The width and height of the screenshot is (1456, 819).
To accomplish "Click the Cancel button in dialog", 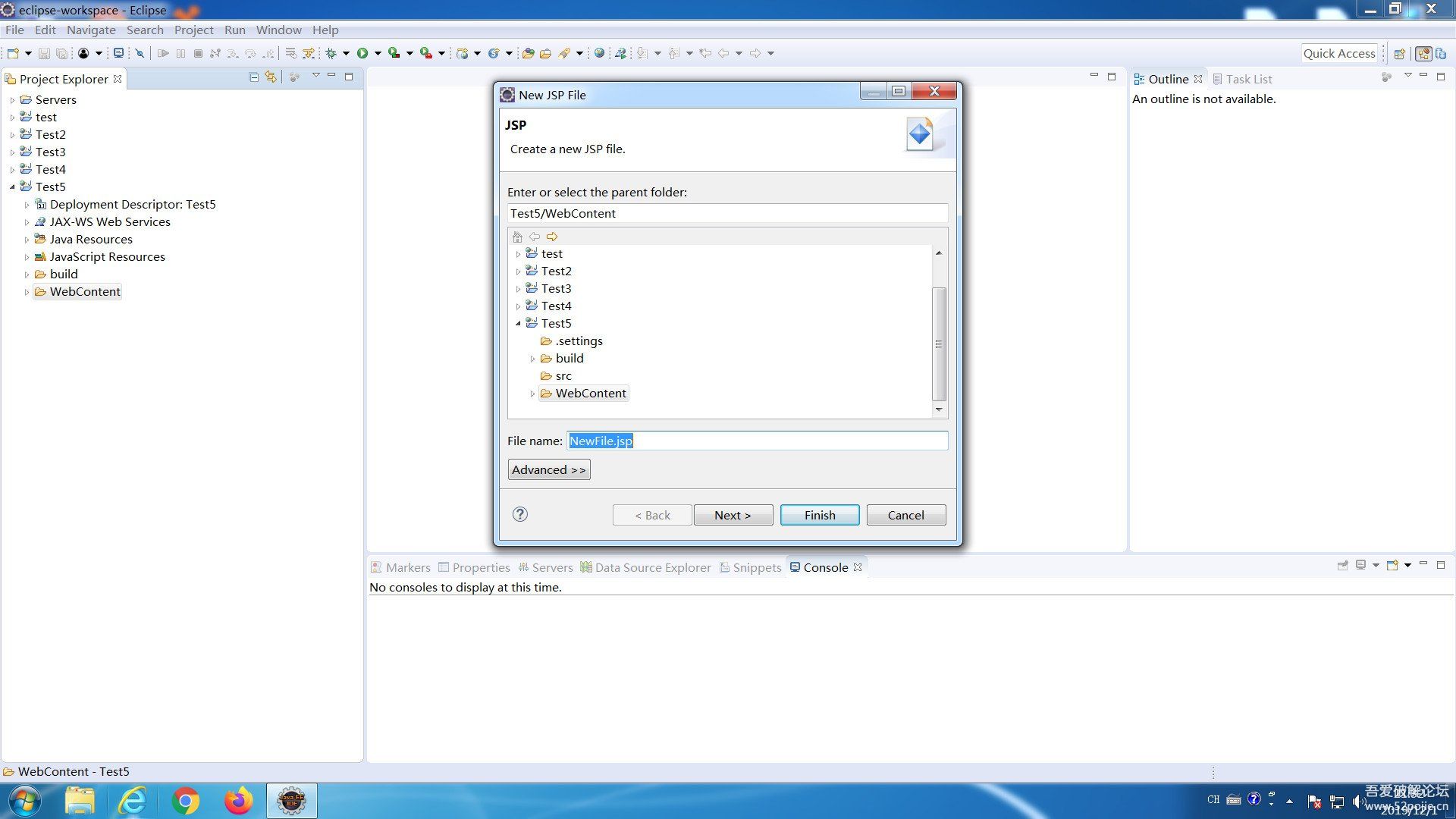I will pyautogui.click(x=905, y=515).
